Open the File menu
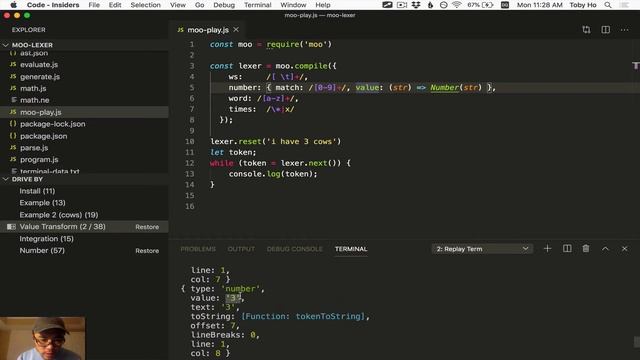Screen dimensions: 640x360 (94, 5)
